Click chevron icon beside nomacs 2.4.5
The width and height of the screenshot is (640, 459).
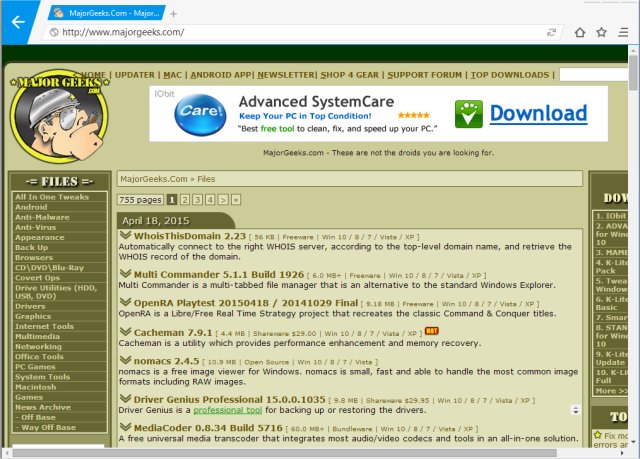click(x=125, y=360)
